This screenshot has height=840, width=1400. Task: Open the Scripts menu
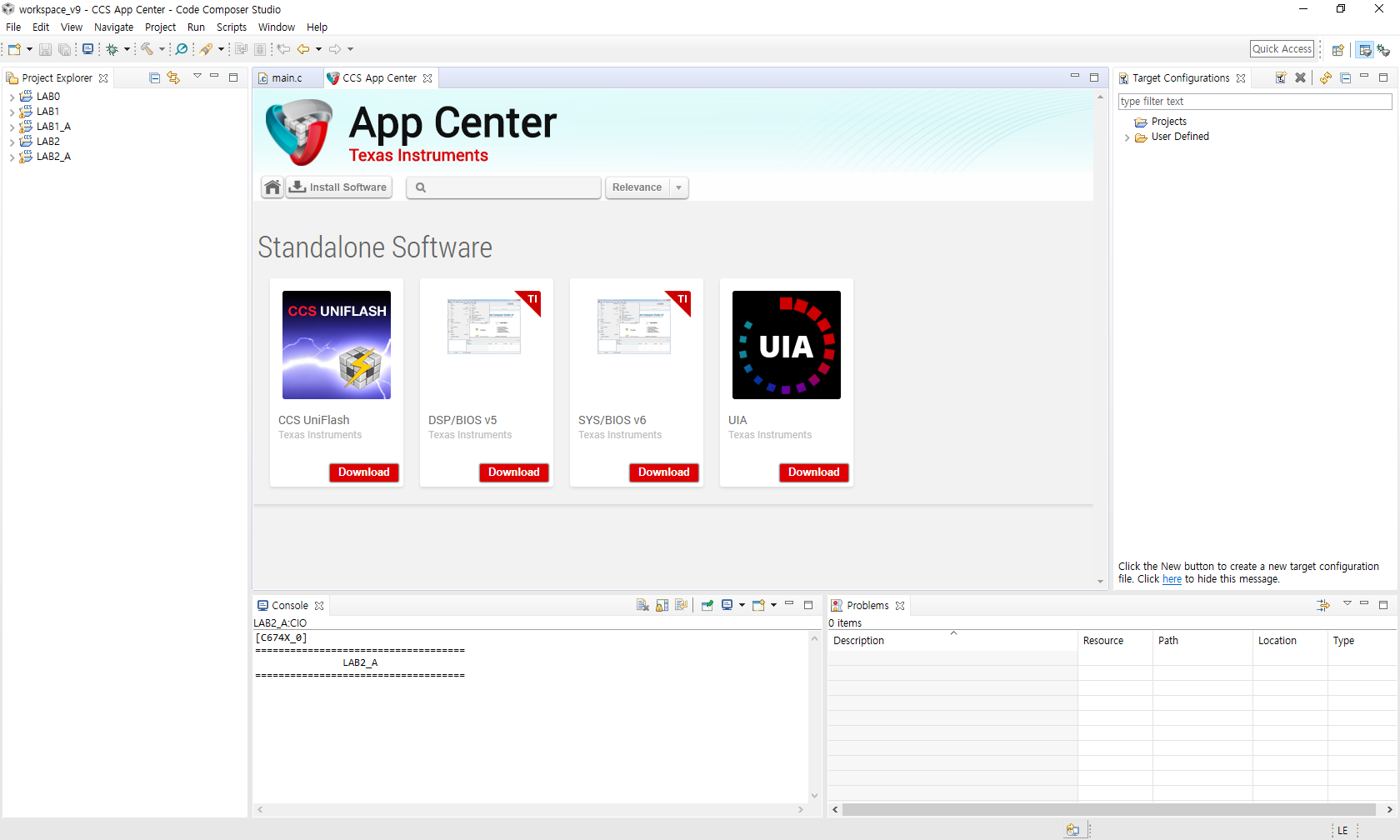pyautogui.click(x=232, y=27)
